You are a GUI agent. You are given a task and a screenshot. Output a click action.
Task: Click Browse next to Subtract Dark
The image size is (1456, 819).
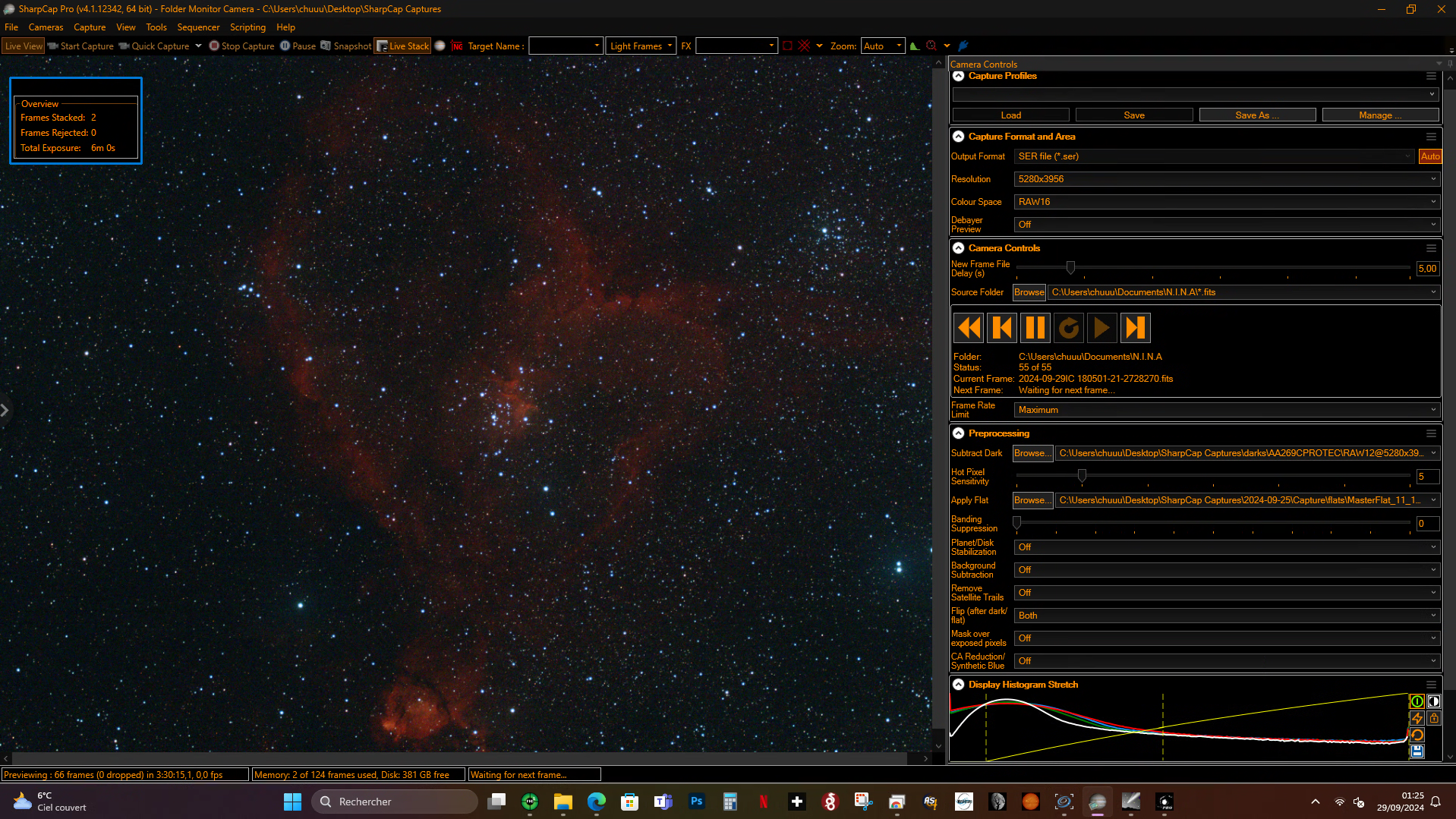coord(1032,453)
